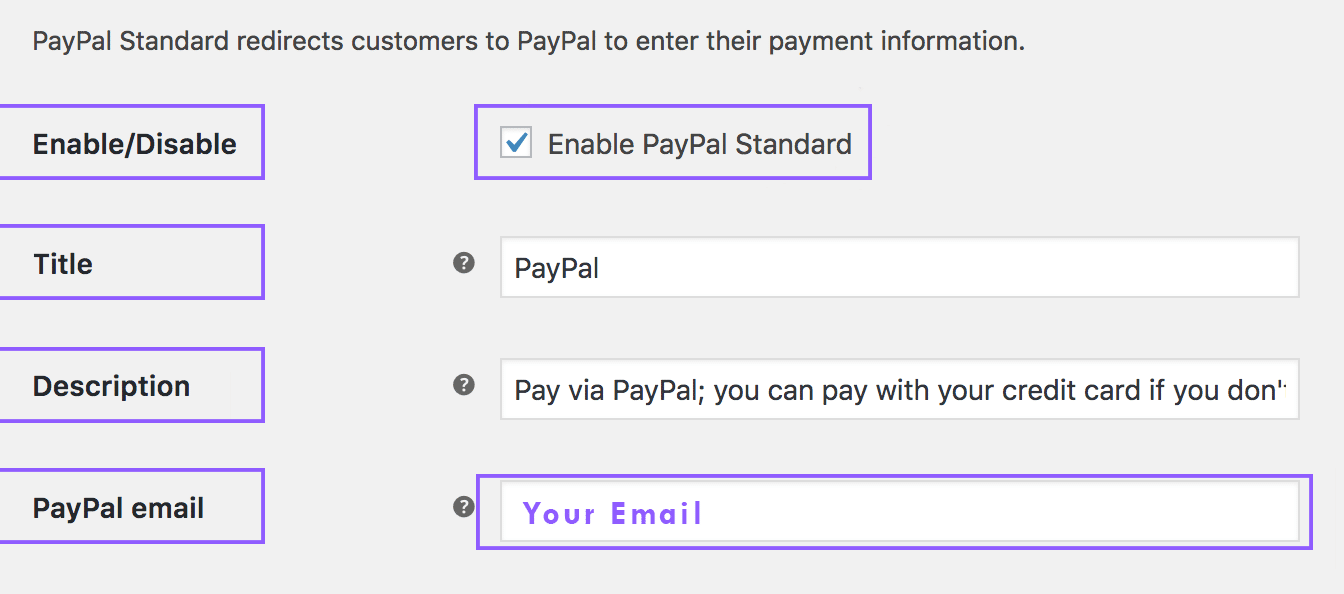The width and height of the screenshot is (1344, 594).
Task: Click the Title row label
Action: coord(62,264)
